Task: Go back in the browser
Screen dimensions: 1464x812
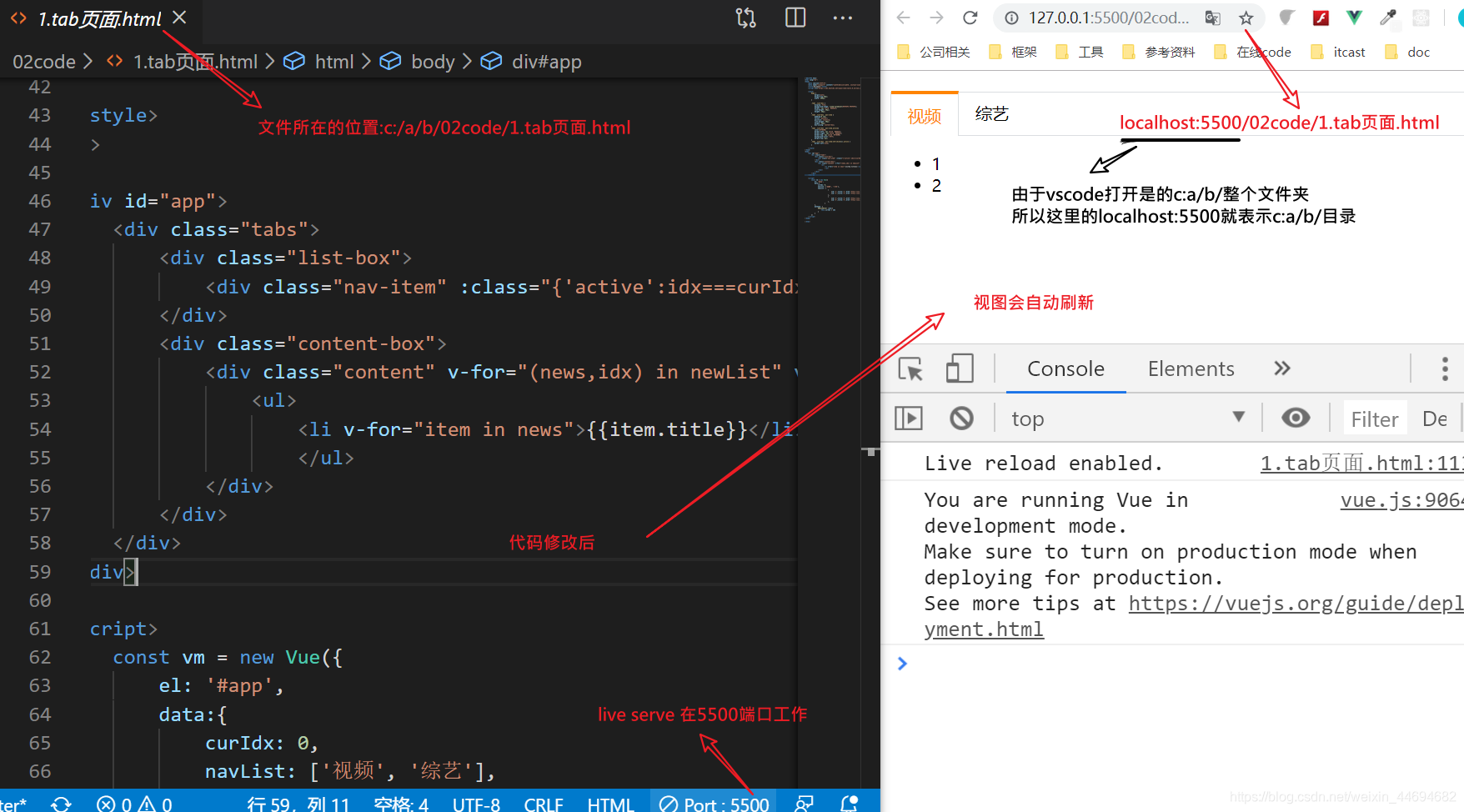Action: tap(903, 18)
